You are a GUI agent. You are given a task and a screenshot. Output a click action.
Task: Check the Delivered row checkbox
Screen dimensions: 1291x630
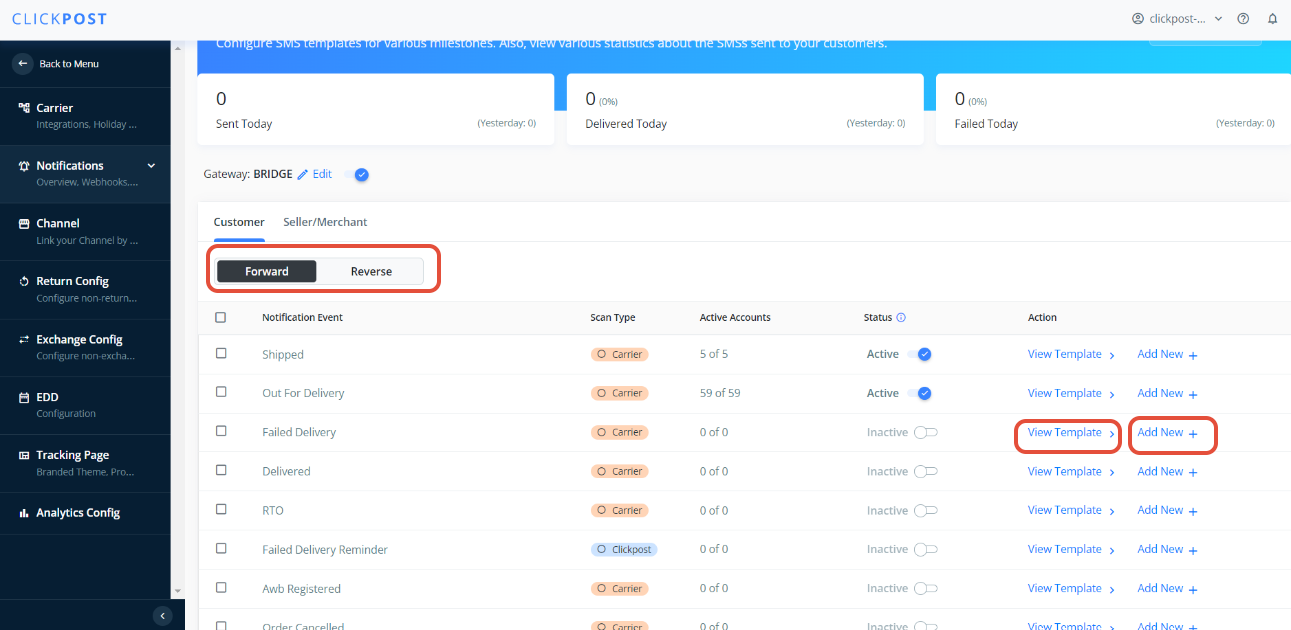click(x=221, y=470)
